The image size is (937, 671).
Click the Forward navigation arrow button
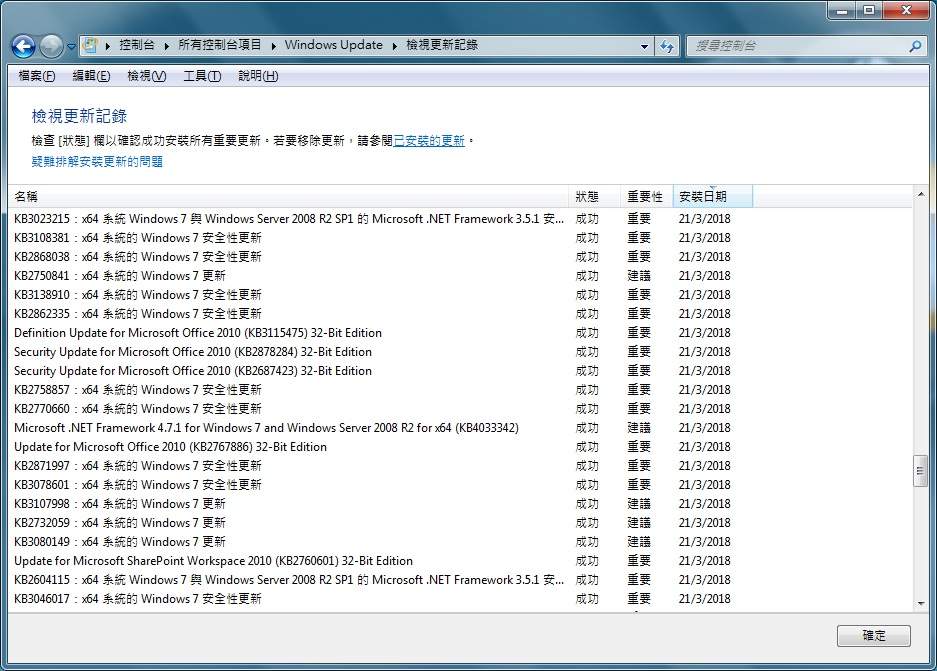[51, 46]
